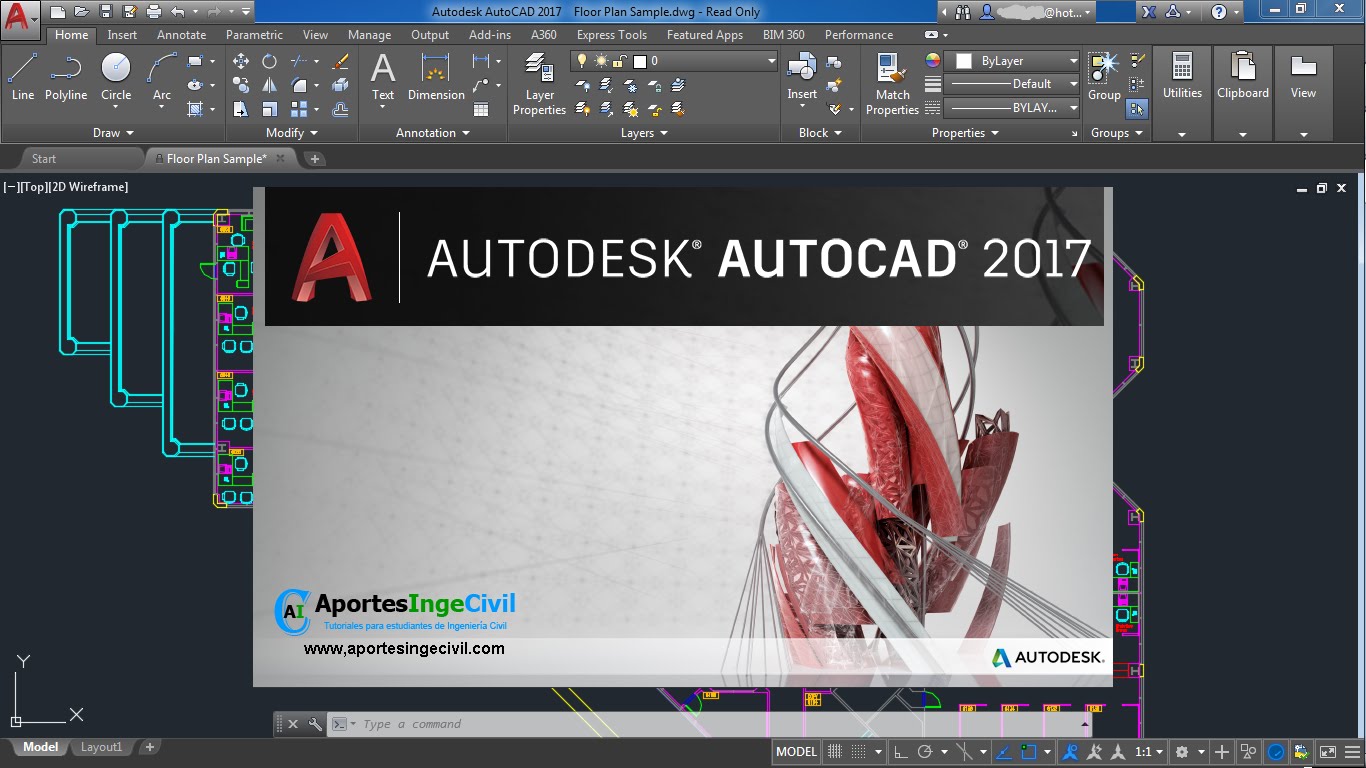Select the Dimension tool
Image resolution: width=1366 pixels, height=768 pixels.
(x=436, y=77)
